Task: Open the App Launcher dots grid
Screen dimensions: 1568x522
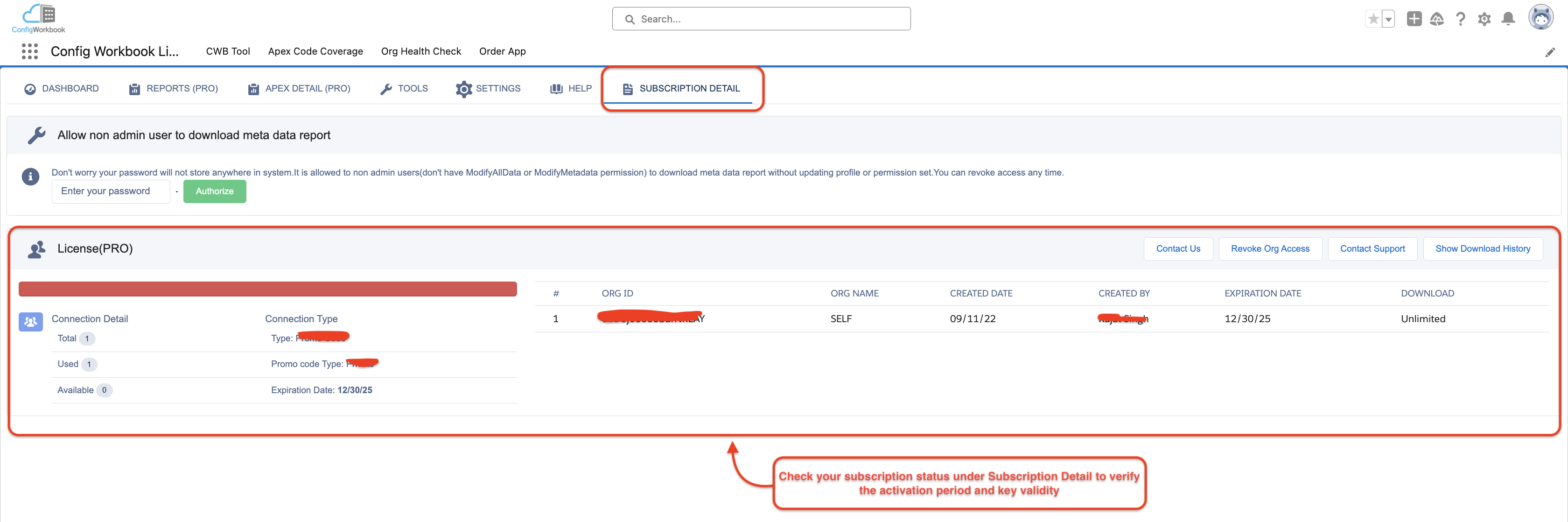Action: (29, 51)
